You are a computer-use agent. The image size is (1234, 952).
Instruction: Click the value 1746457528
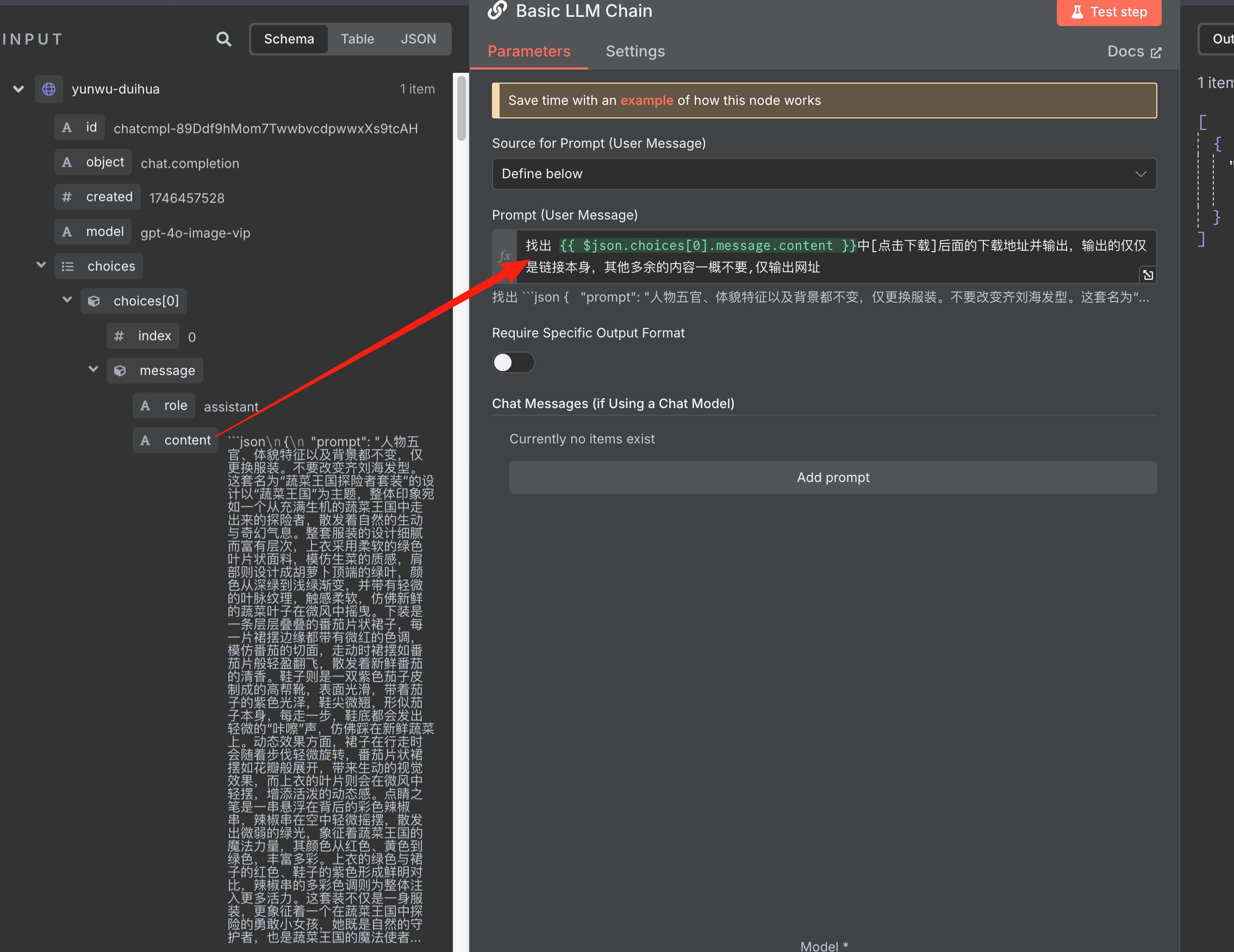pos(186,198)
